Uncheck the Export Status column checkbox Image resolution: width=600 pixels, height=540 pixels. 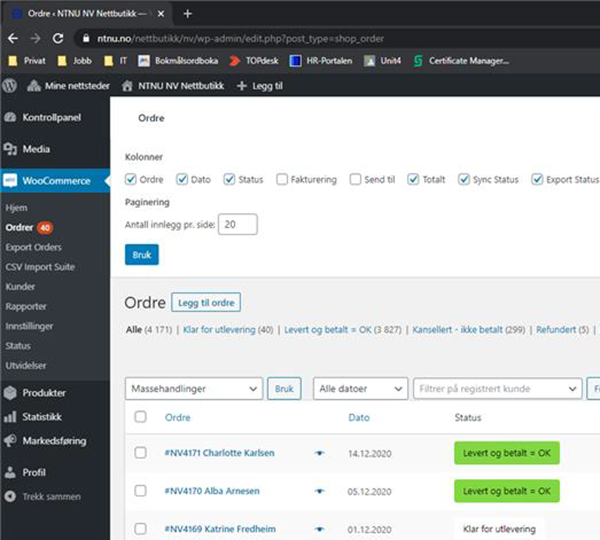(x=537, y=179)
